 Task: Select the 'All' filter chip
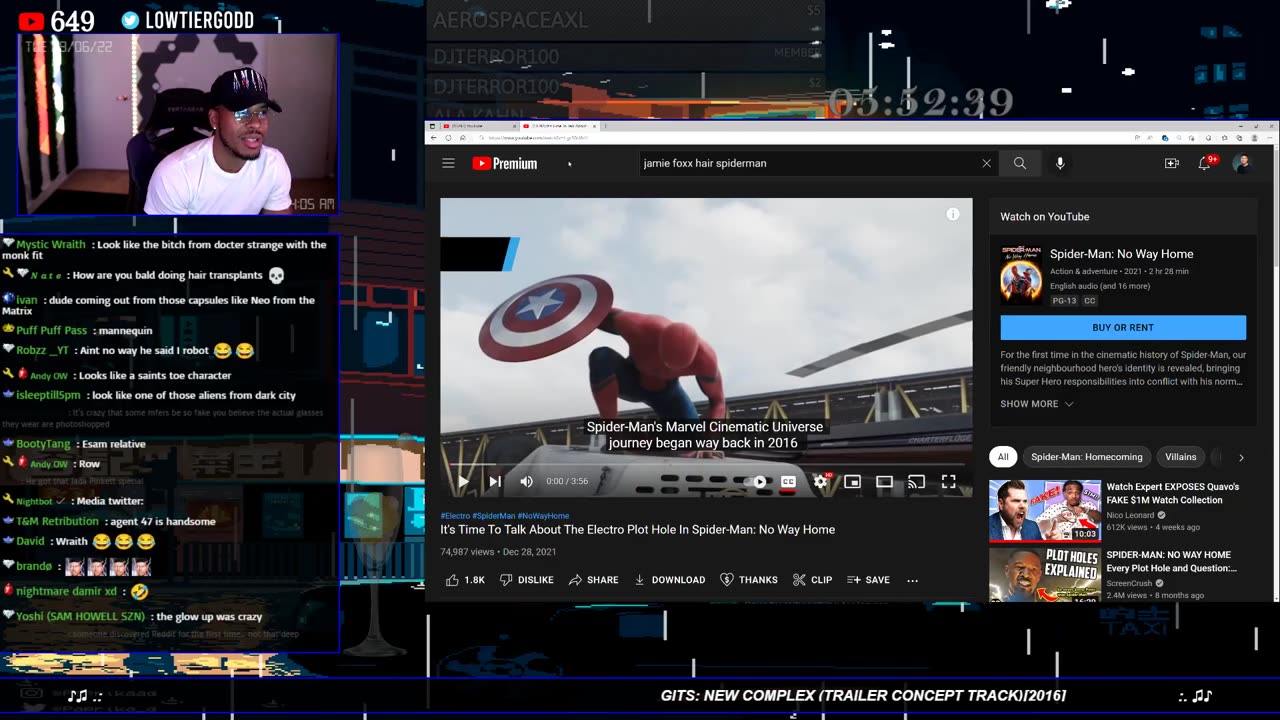point(1003,457)
